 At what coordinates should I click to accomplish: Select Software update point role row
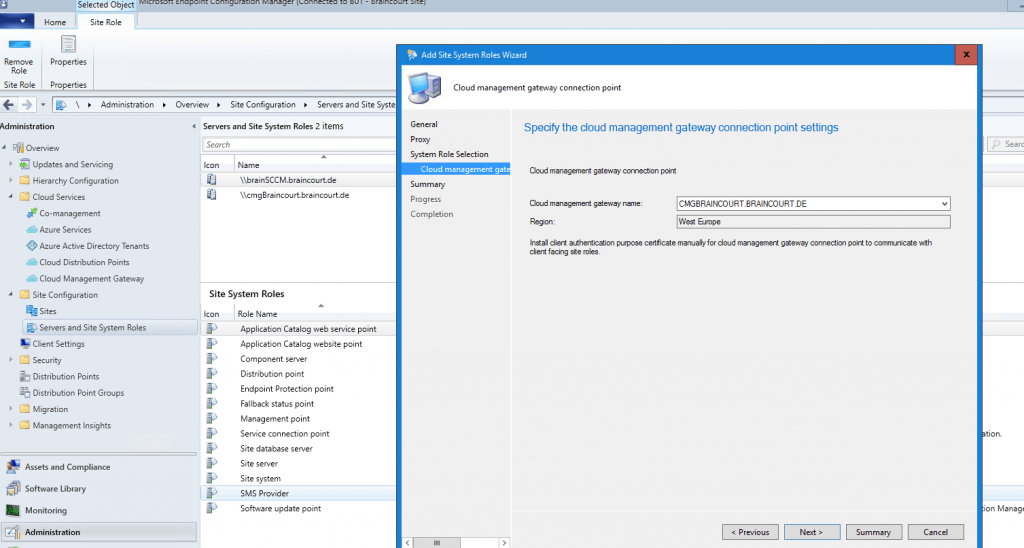pyautogui.click(x=298, y=508)
